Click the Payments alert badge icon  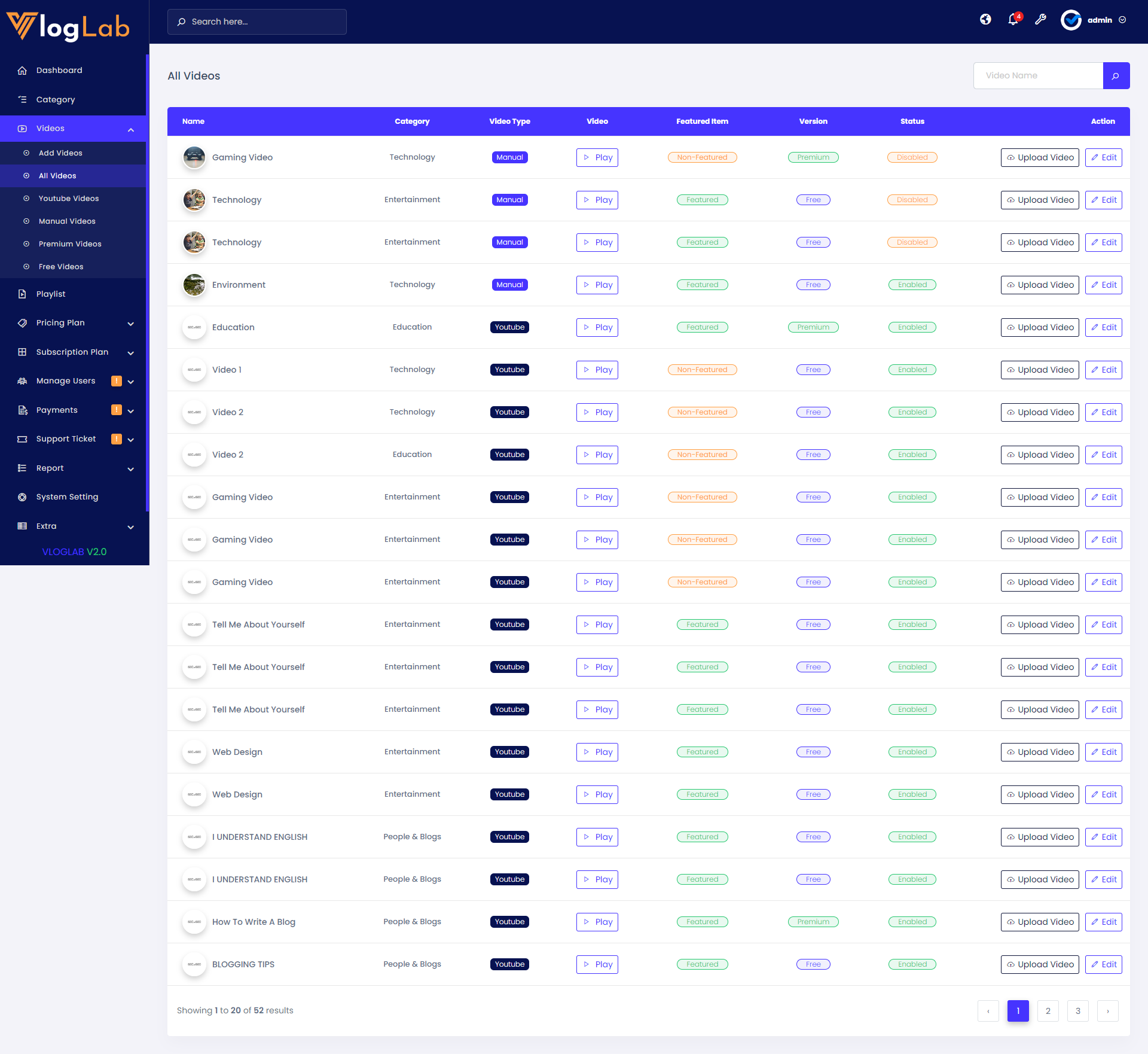[x=117, y=410]
